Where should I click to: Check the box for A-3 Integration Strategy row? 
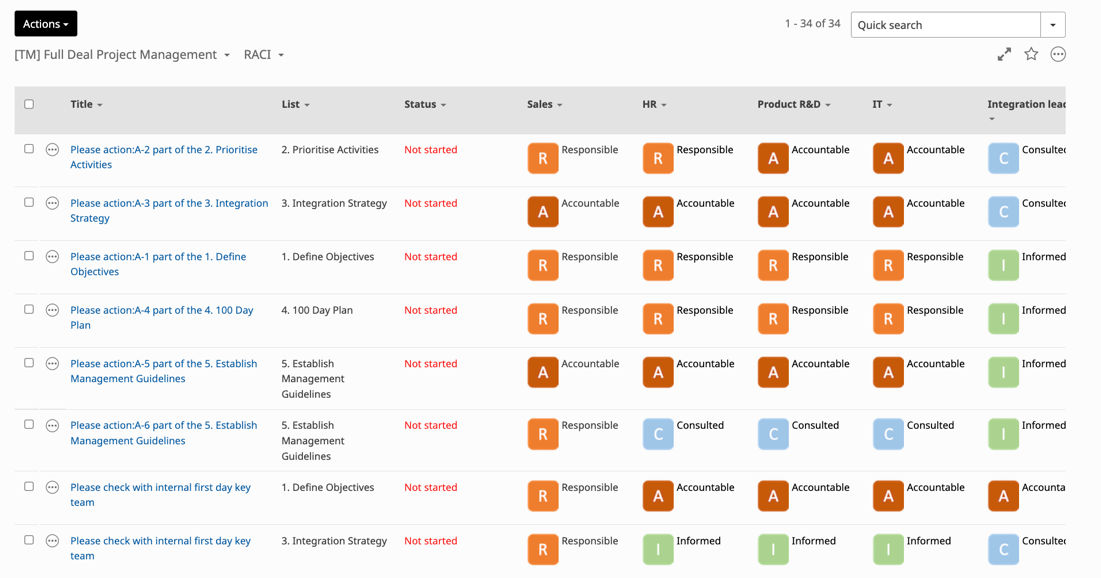[29, 202]
